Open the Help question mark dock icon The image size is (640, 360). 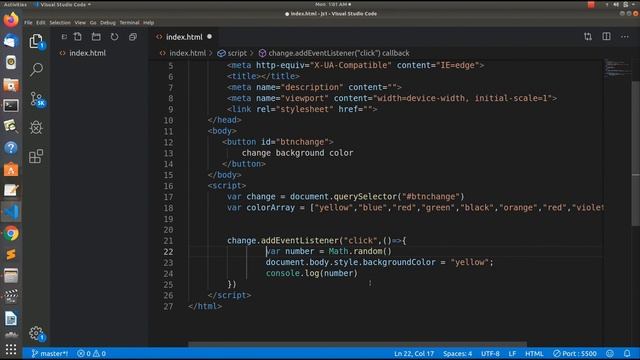click(11, 148)
